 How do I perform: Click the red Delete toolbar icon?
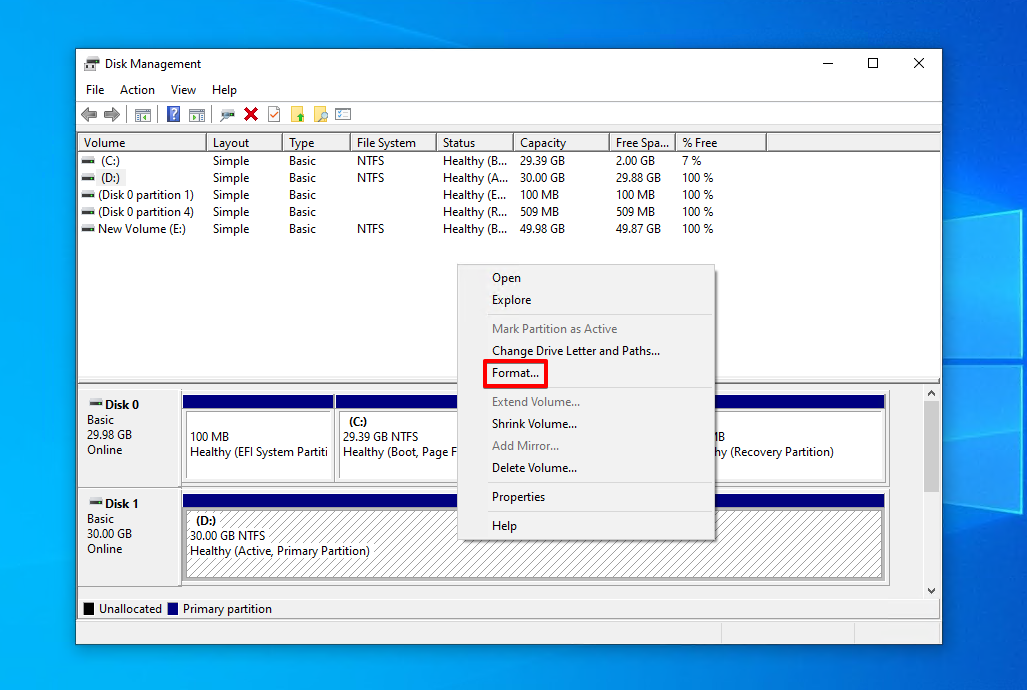tap(250, 114)
